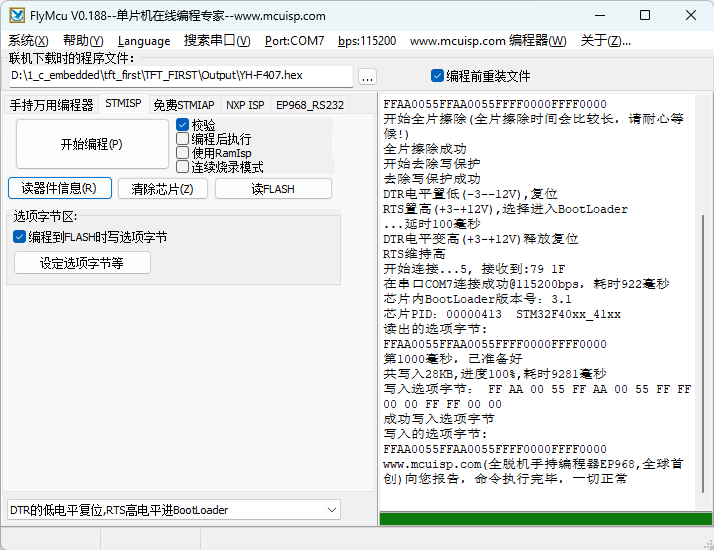Minimize the FlyMcu window
The image size is (714, 550).
coord(600,15)
